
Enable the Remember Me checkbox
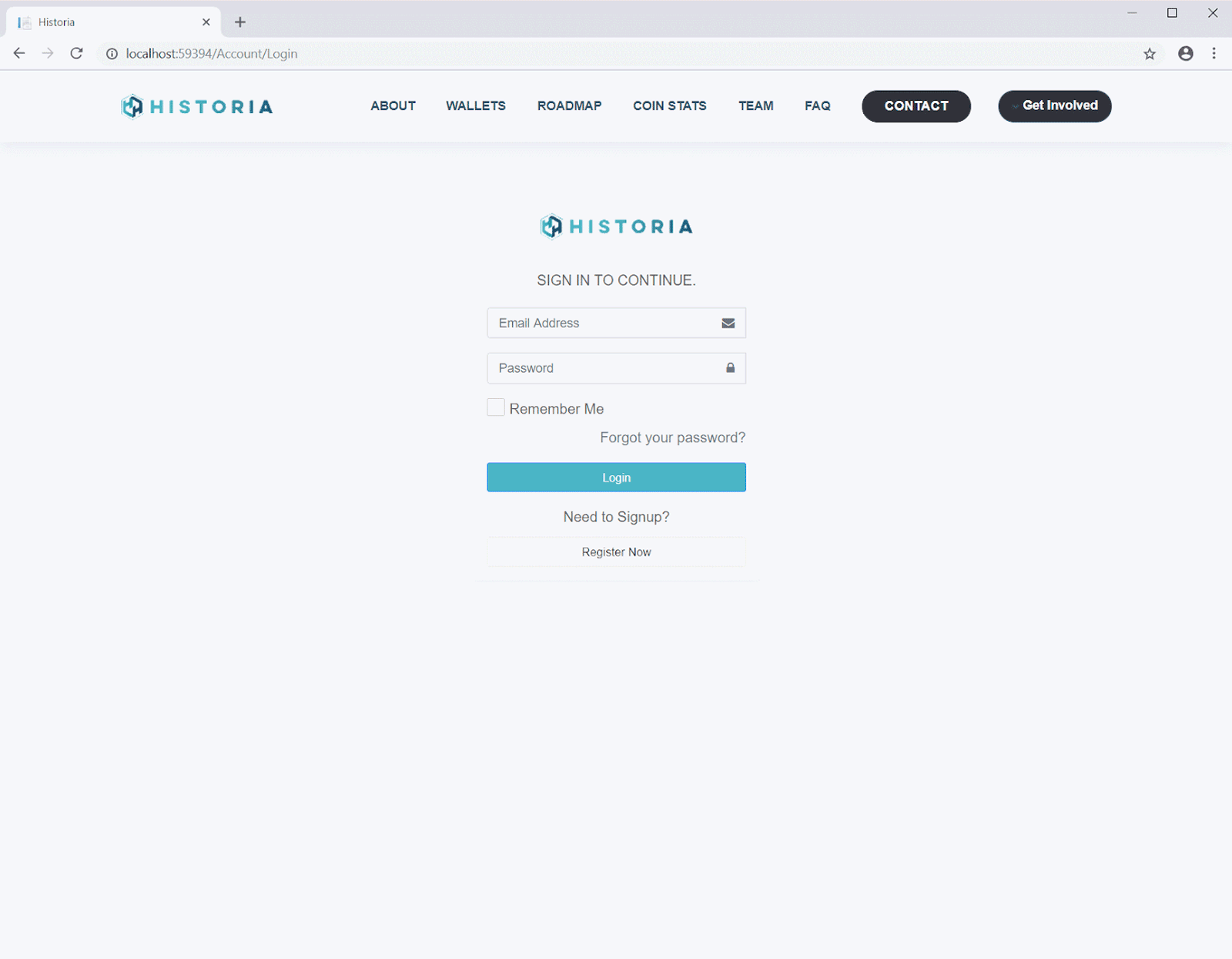tap(496, 407)
